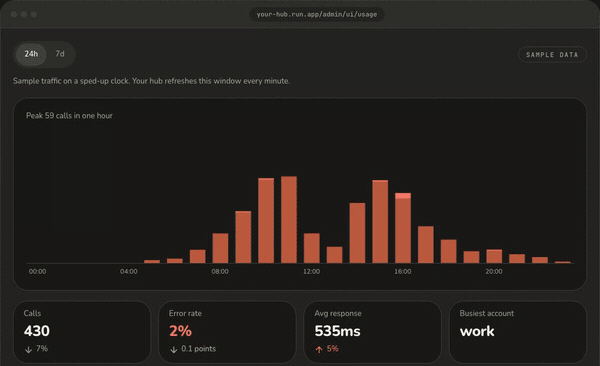The height and width of the screenshot is (366, 600).
Task: Click the 16:00 axis label
Action: 403,271
